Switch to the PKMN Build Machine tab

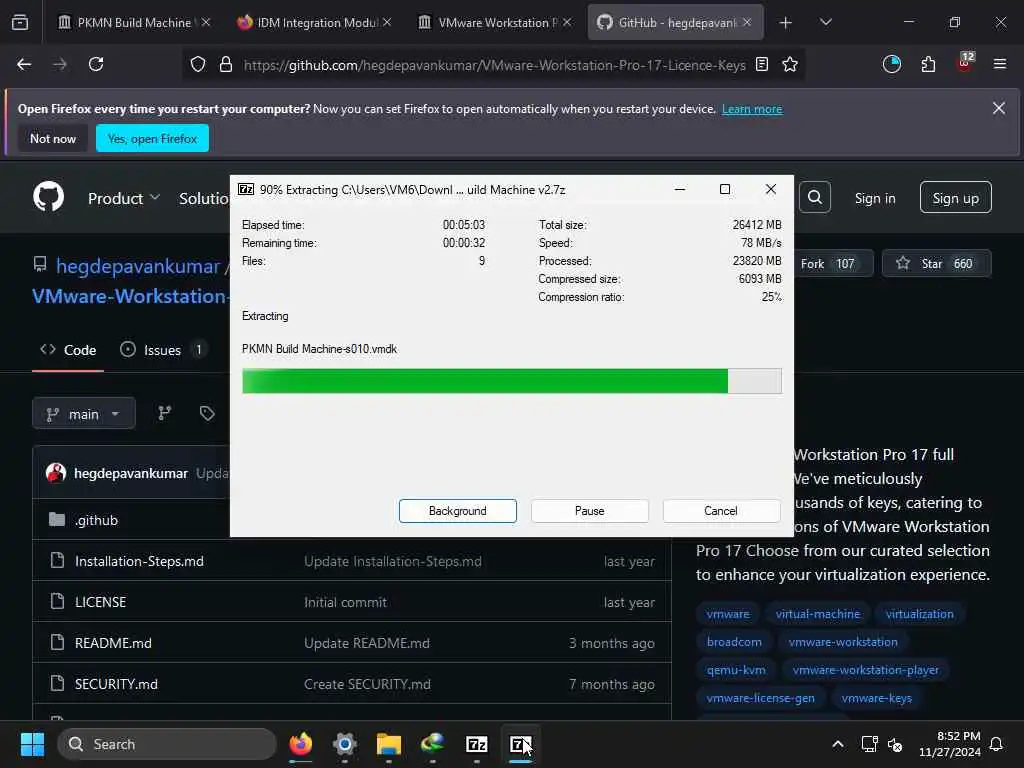point(135,22)
